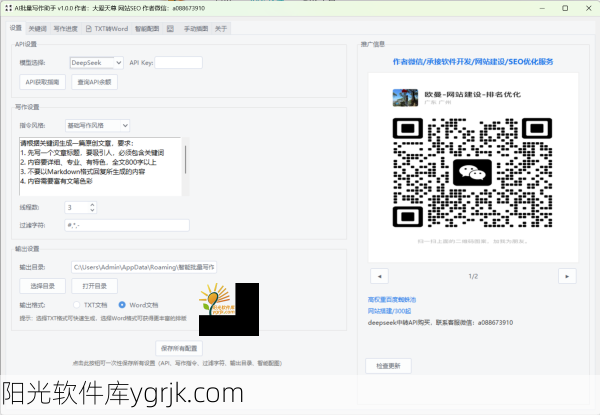This screenshot has width=600, height=415.
Task: Click the app icon in title bar
Action: click(x=8, y=8)
